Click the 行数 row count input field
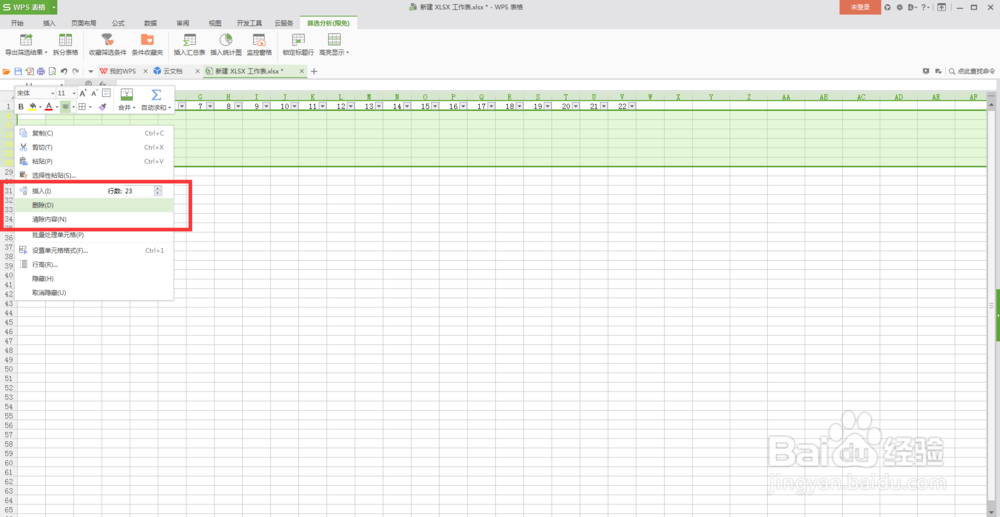Screen dimensions: 1000x517 pyautogui.click(x=138, y=191)
